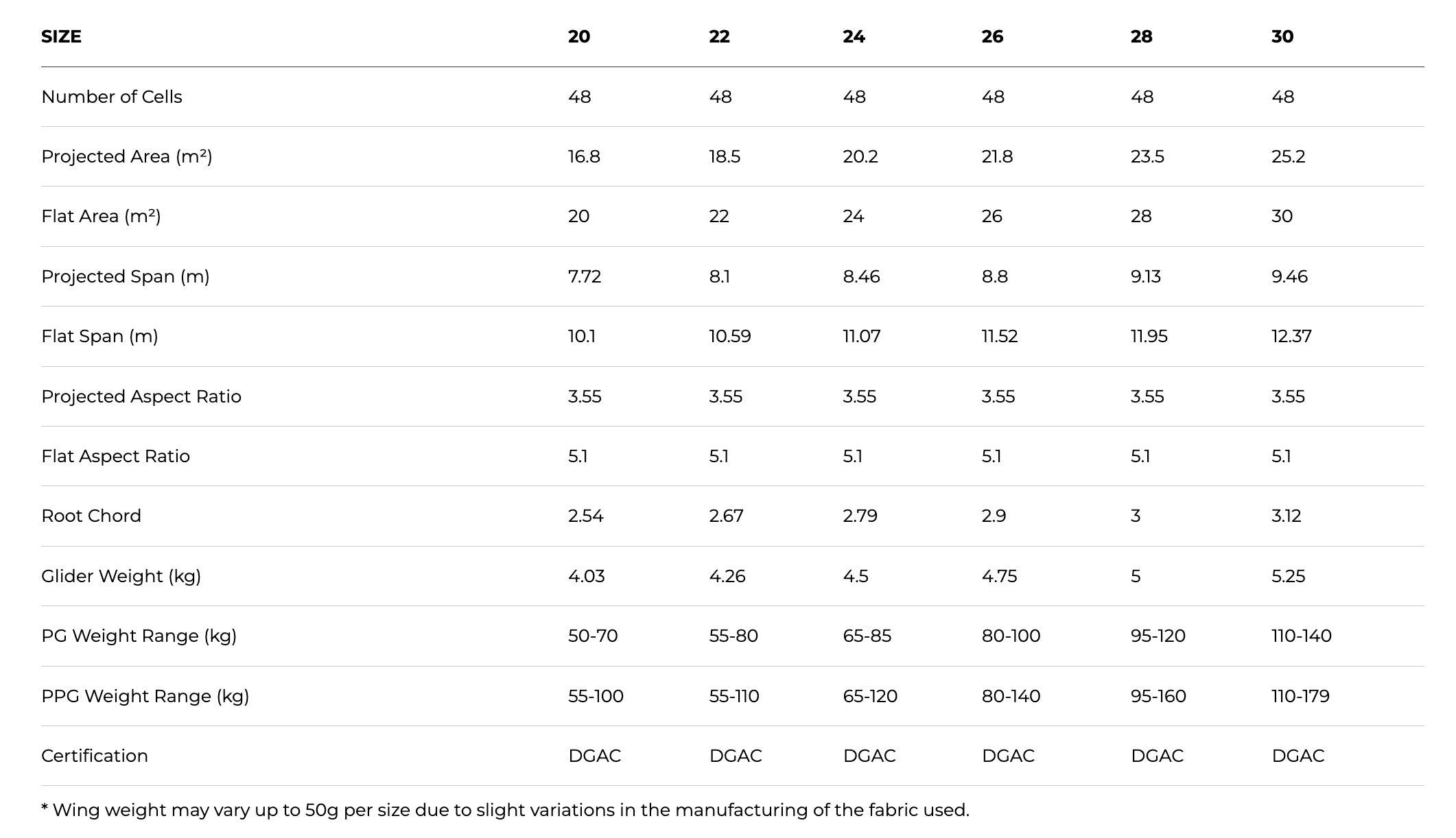This screenshot has width=1456, height=838.
Task: Select the size 20 column header
Action: pos(579,36)
